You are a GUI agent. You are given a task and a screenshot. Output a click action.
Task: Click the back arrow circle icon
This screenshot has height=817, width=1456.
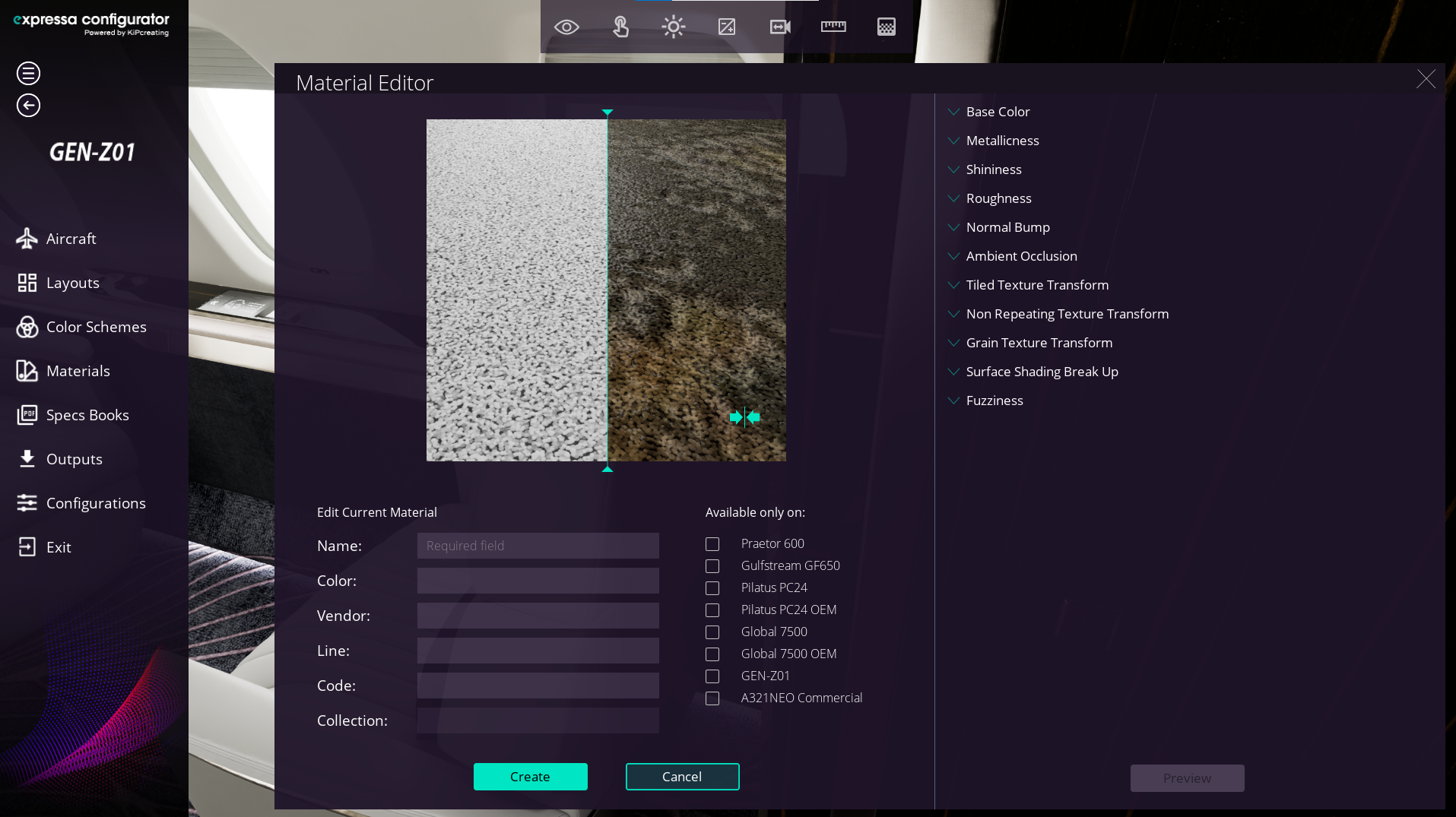click(28, 106)
